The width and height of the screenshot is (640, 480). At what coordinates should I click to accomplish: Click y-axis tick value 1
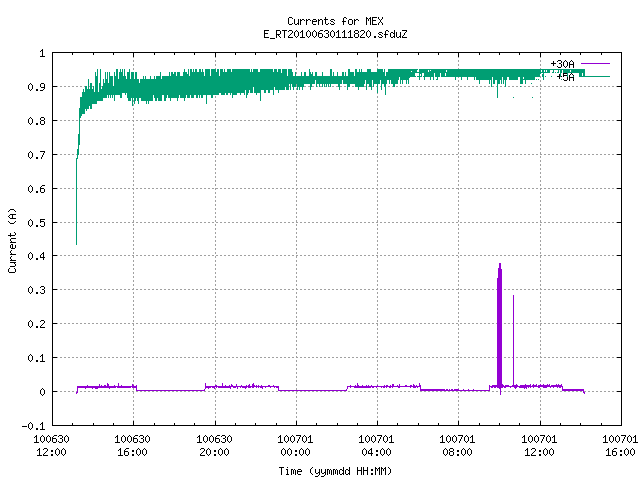click(x=42, y=53)
